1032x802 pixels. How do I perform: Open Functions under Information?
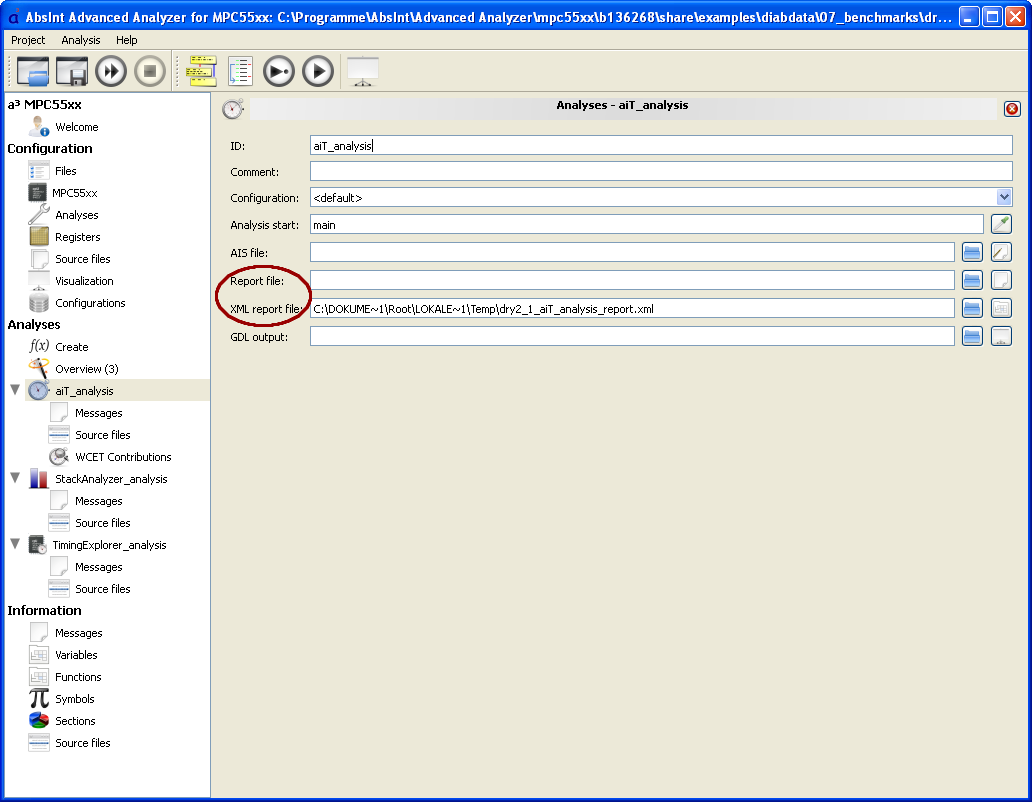coord(65,676)
